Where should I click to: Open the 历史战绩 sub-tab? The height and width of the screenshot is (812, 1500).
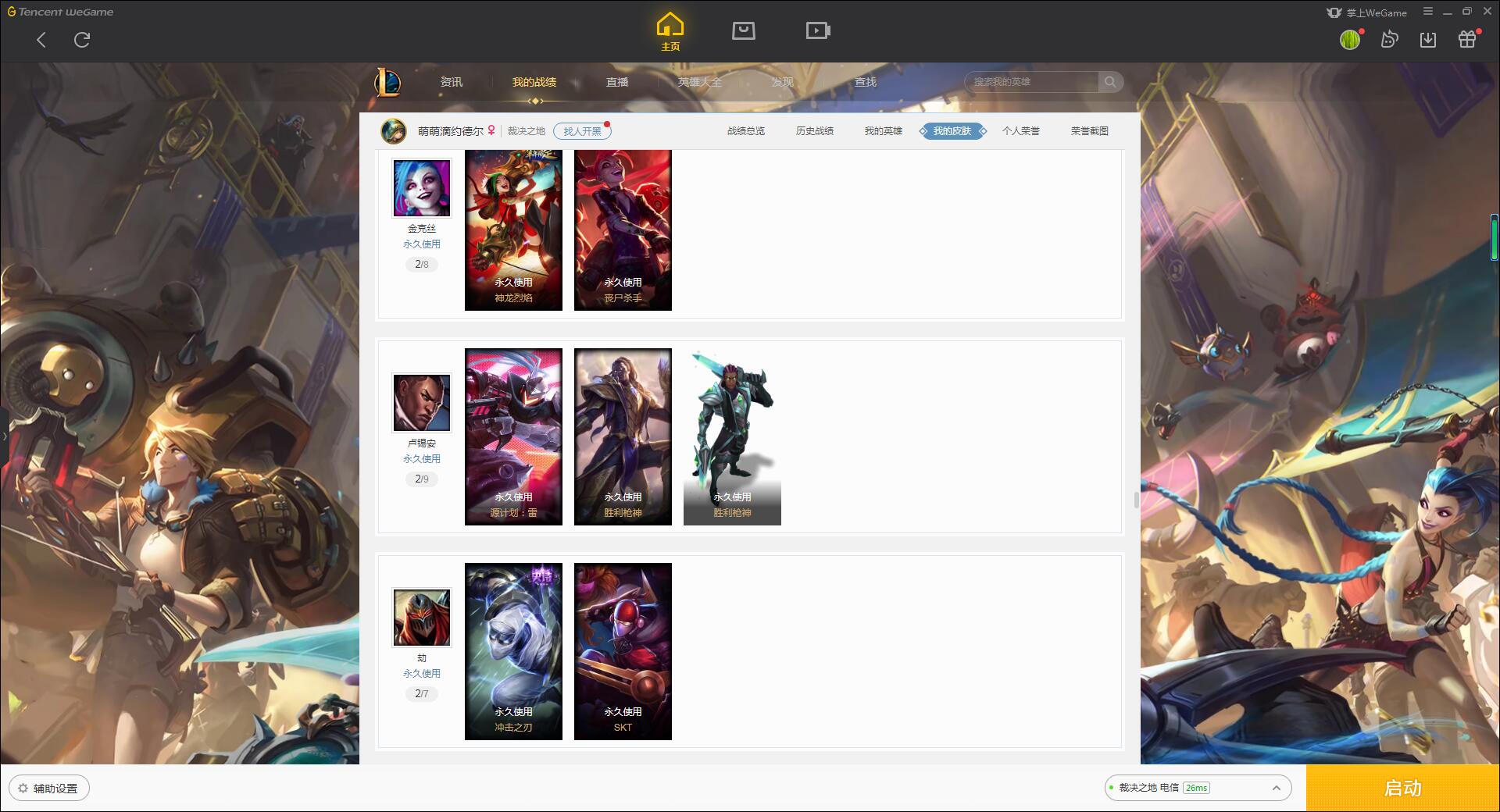click(815, 131)
